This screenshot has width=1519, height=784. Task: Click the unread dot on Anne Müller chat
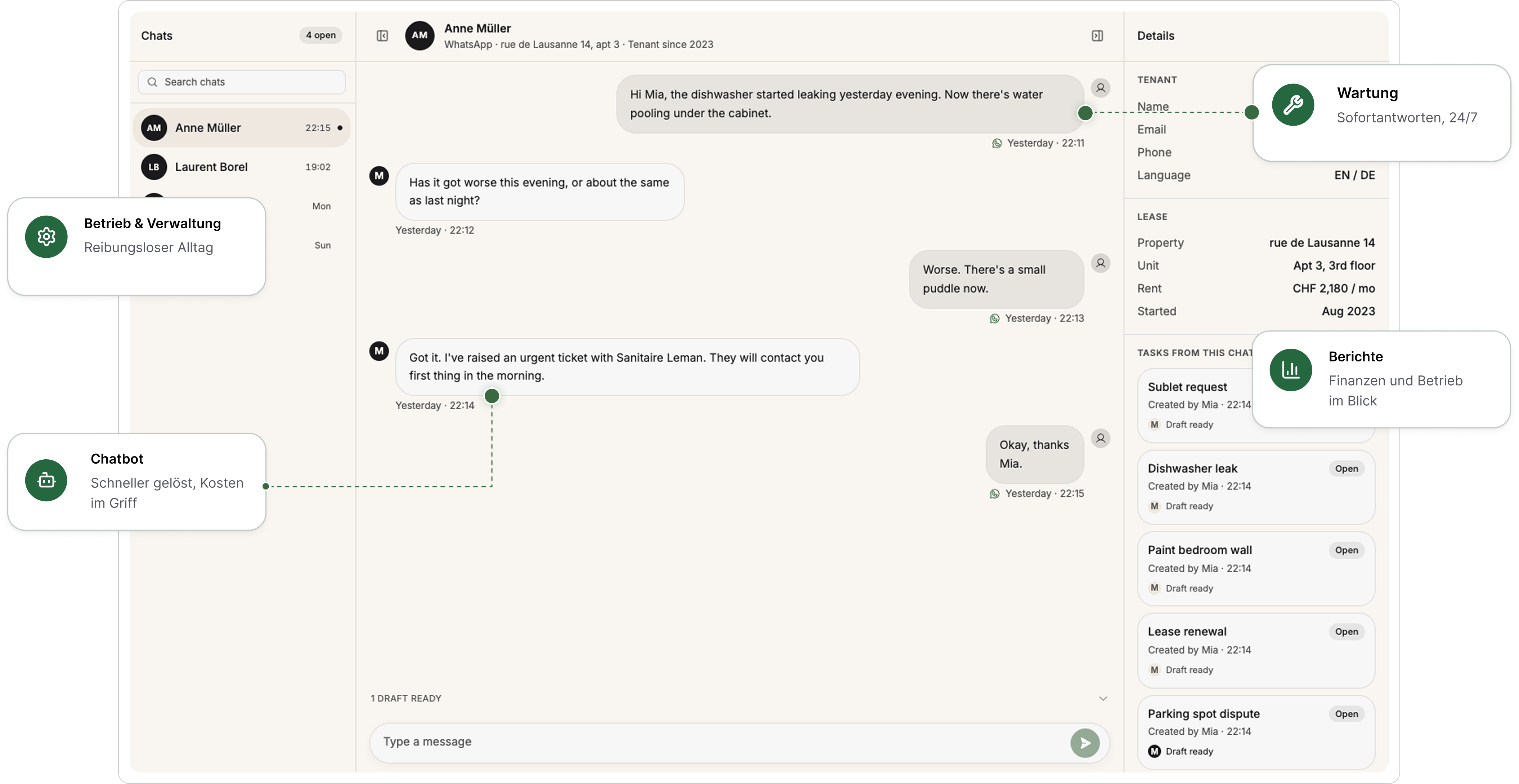click(340, 128)
